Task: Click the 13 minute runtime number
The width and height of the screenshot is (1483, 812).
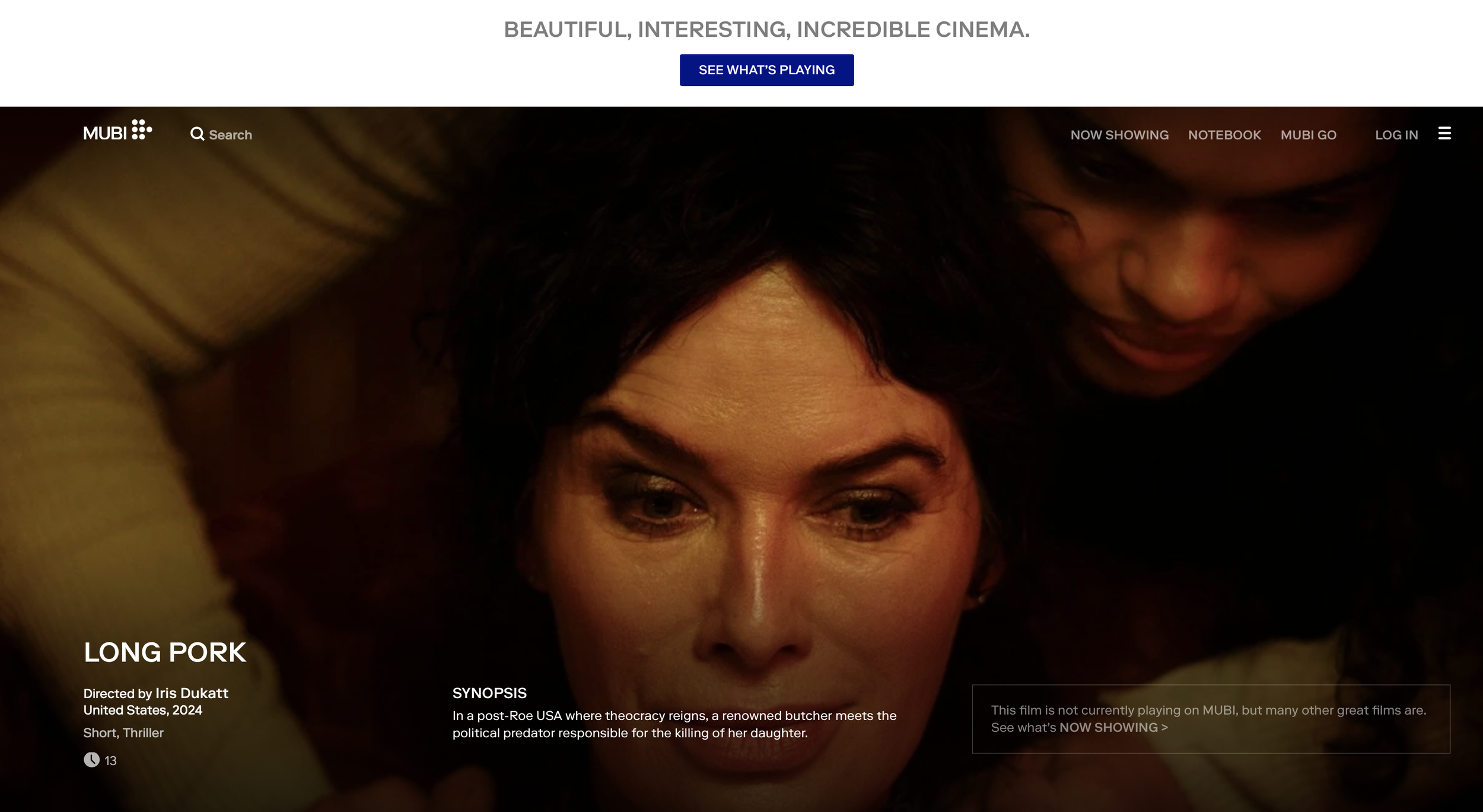Action: (x=110, y=760)
